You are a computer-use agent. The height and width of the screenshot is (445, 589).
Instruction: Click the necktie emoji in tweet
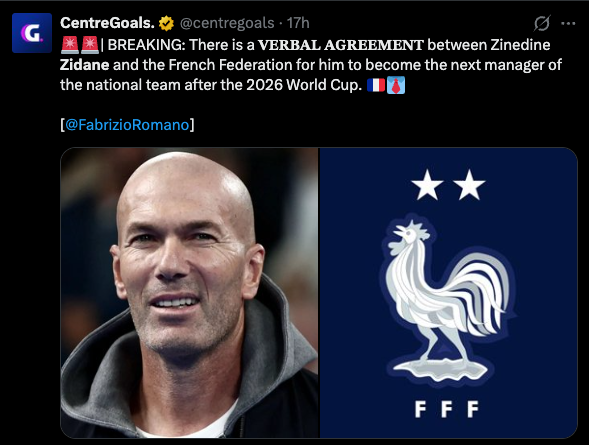coord(396,85)
